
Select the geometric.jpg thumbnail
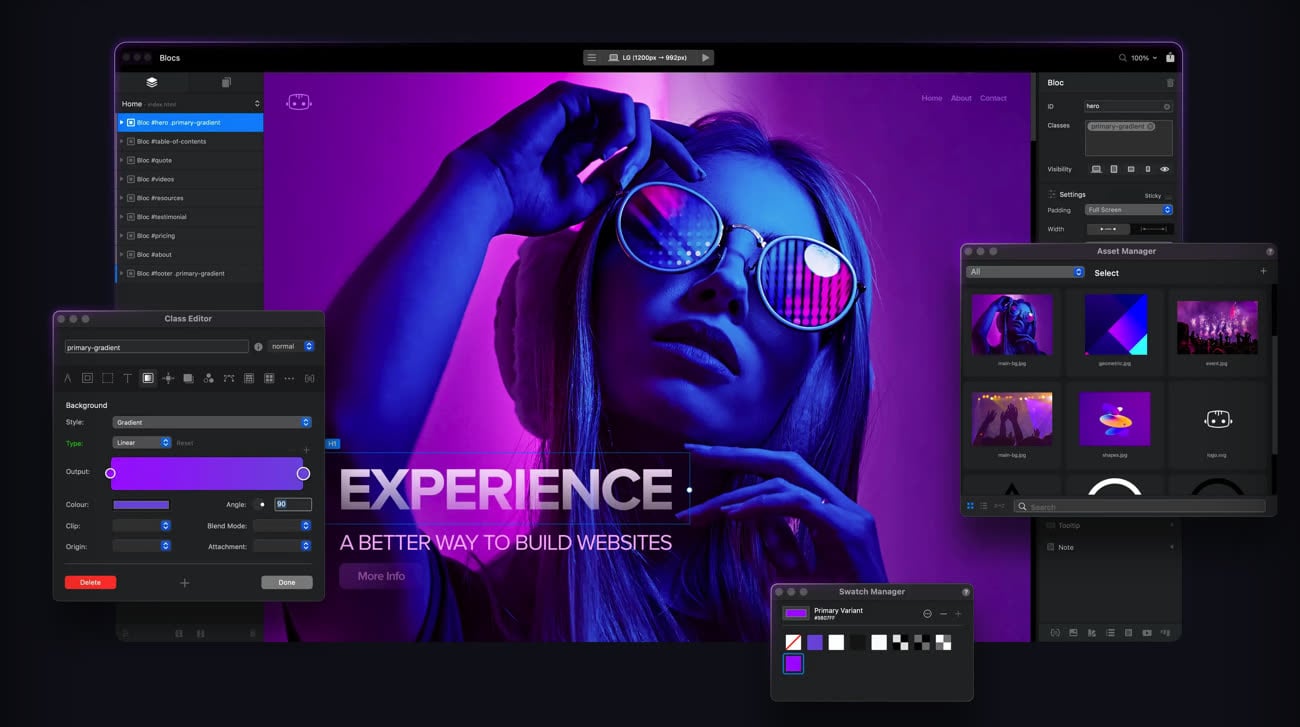(1116, 325)
